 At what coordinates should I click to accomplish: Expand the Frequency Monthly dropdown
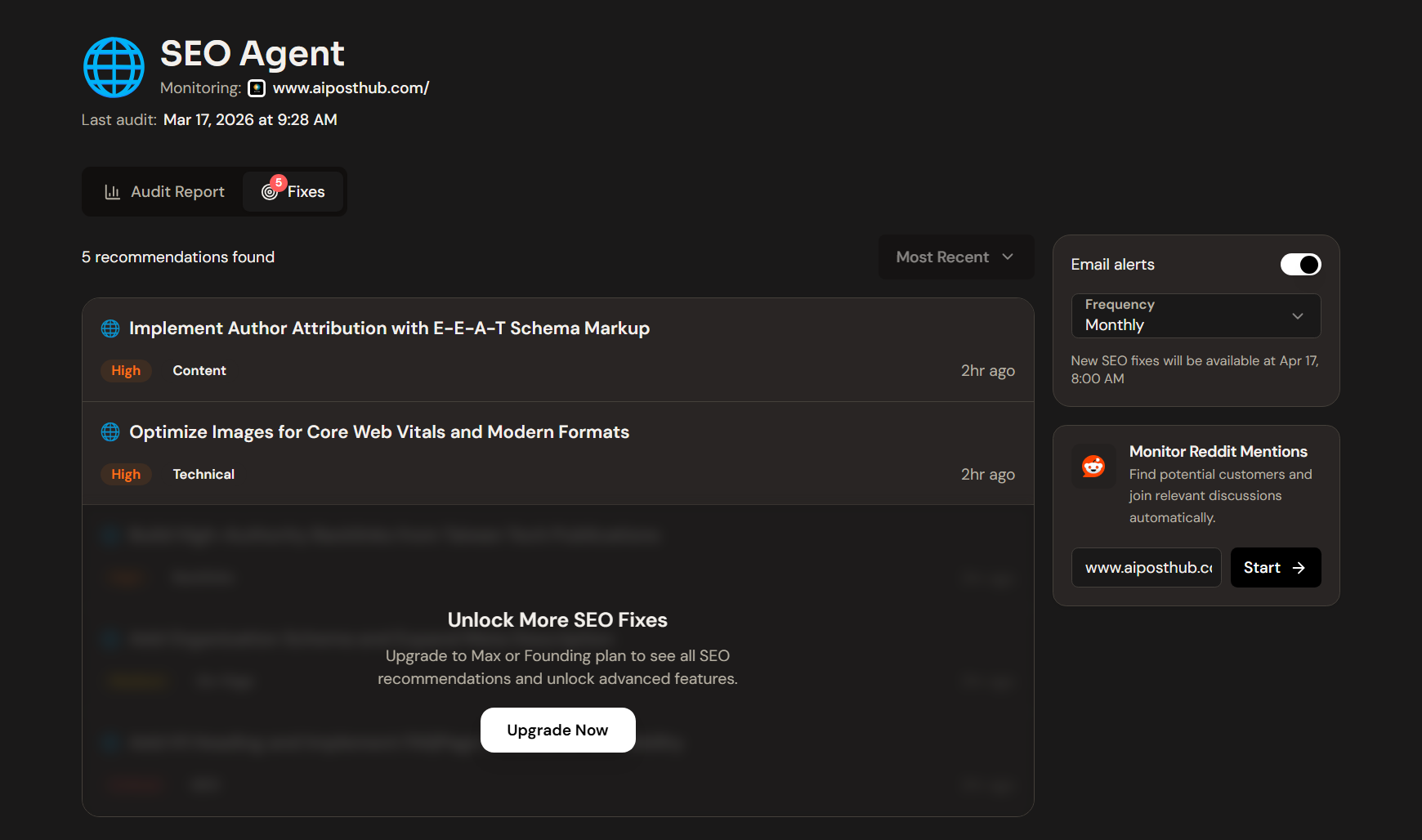point(1195,315)
